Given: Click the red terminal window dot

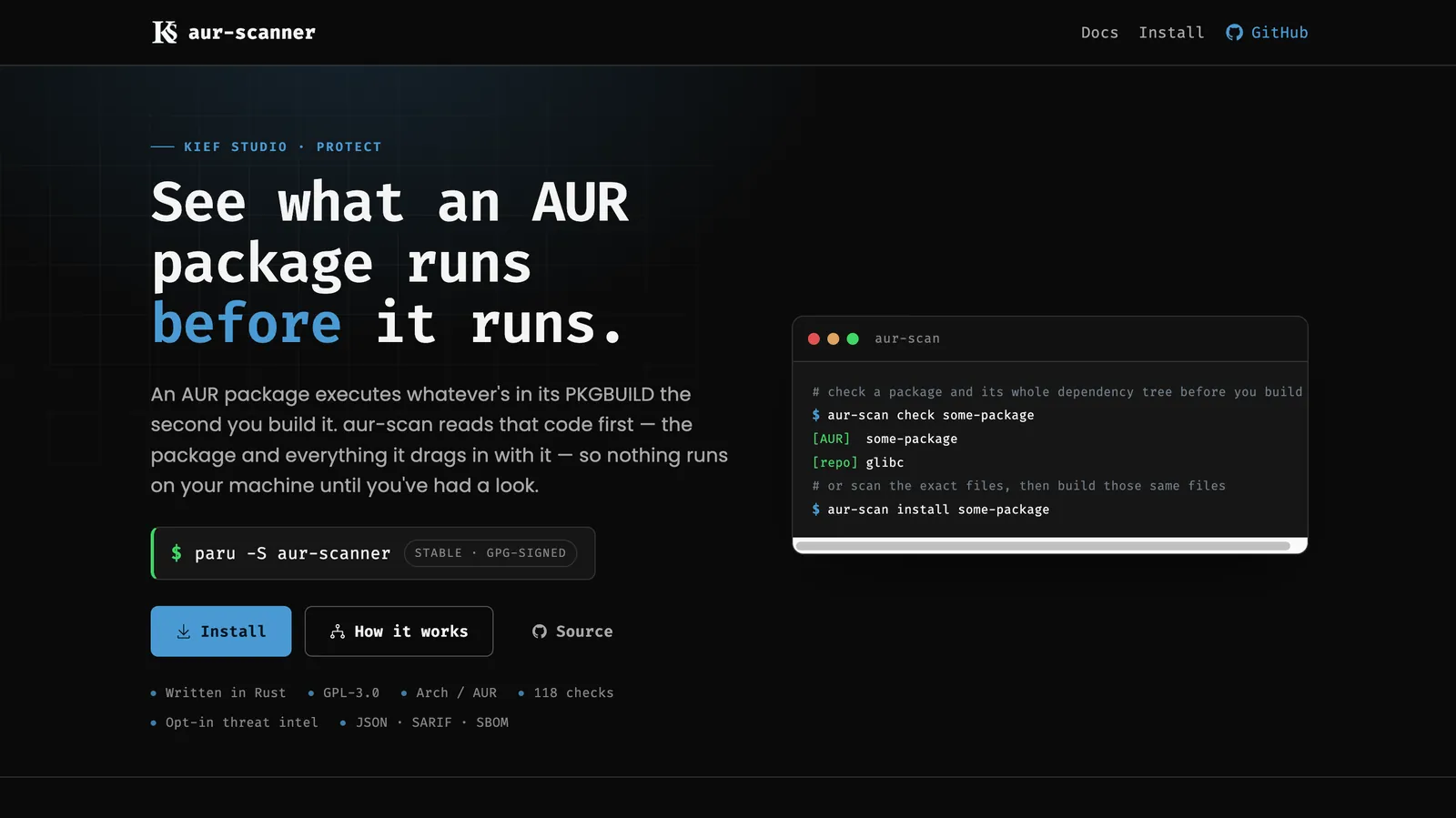Looking at the screenshot, I should [814, 338].
